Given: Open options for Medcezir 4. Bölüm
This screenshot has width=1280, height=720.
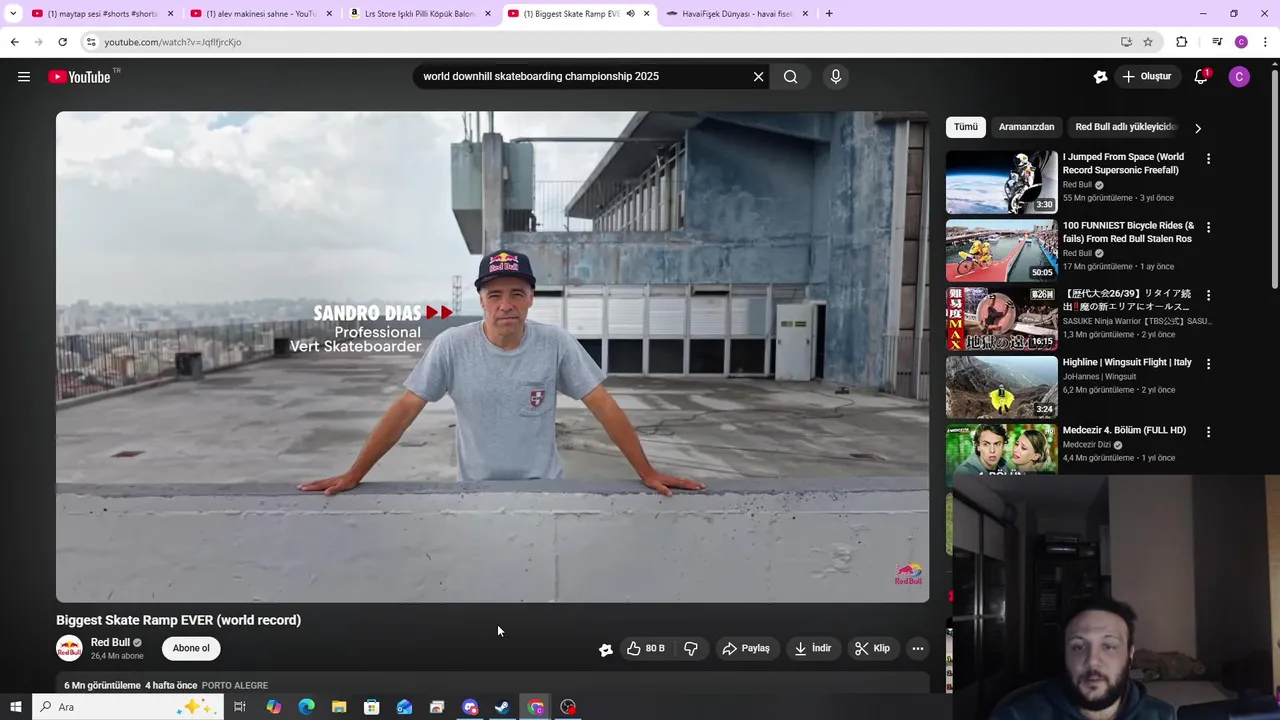Looking at the screenshot, I should 1208,432.
